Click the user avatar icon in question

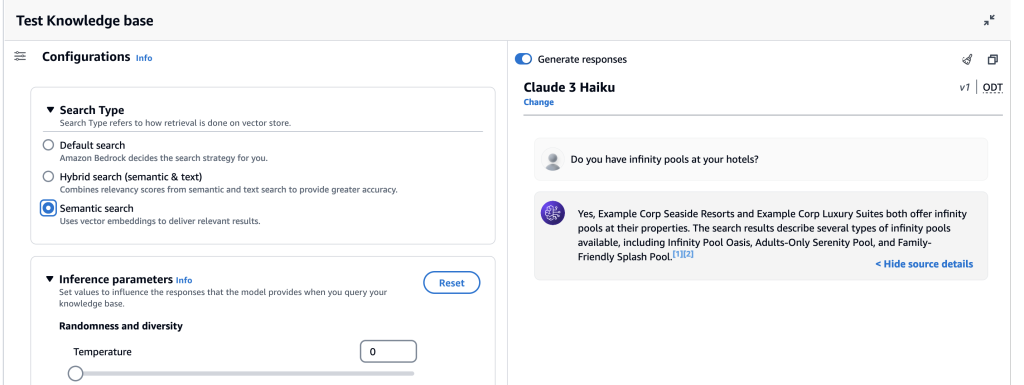coord(553,159)
